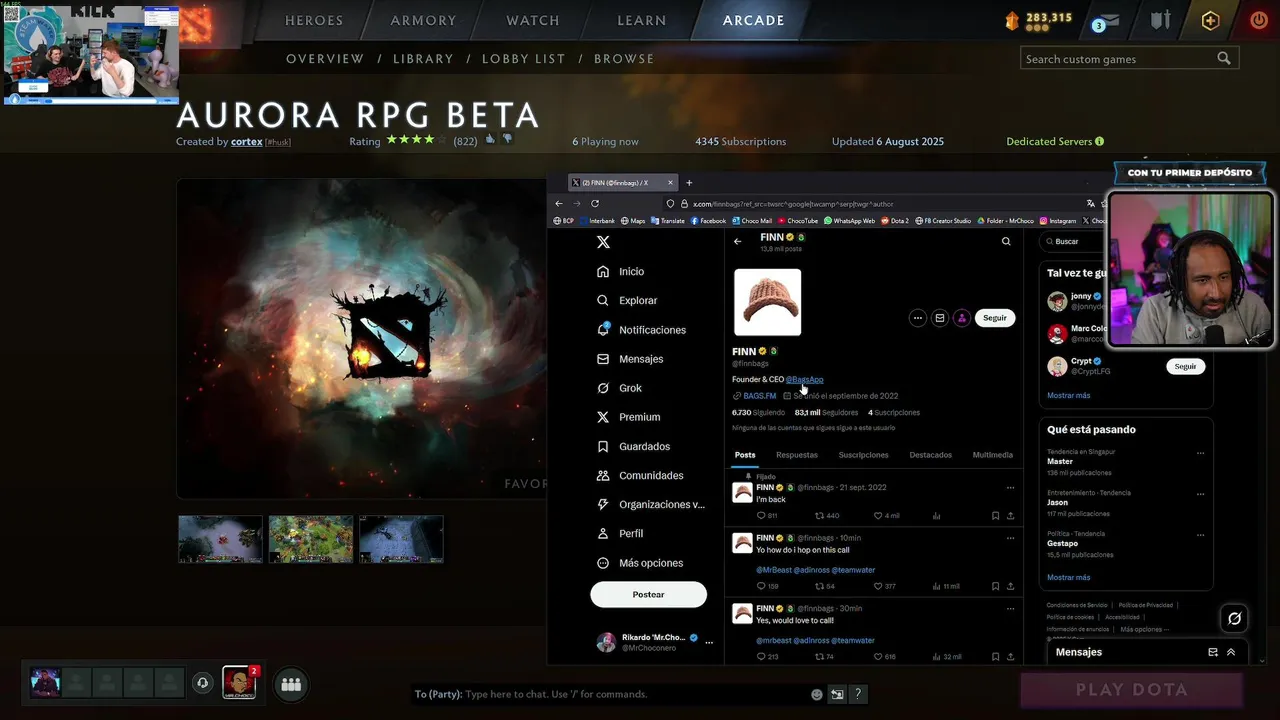The height and width of the screenshot is (720, 1280).
Task: Click browser translate page icon
Action: [x=1091, y=203]
